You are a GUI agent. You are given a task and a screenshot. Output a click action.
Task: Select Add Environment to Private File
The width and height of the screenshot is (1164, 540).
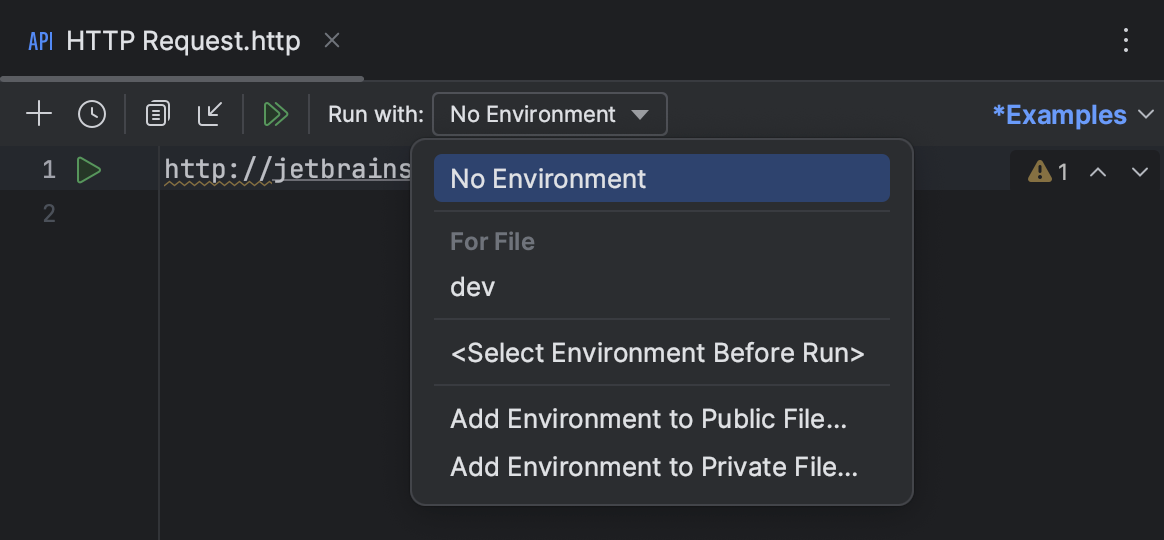pos(654,466)
